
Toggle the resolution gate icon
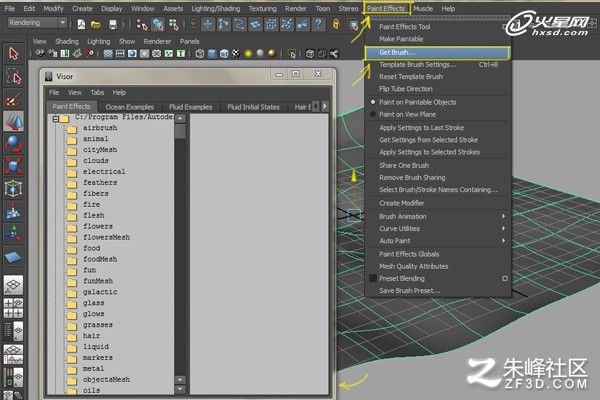pyautogui.click(x=132, y=54)
